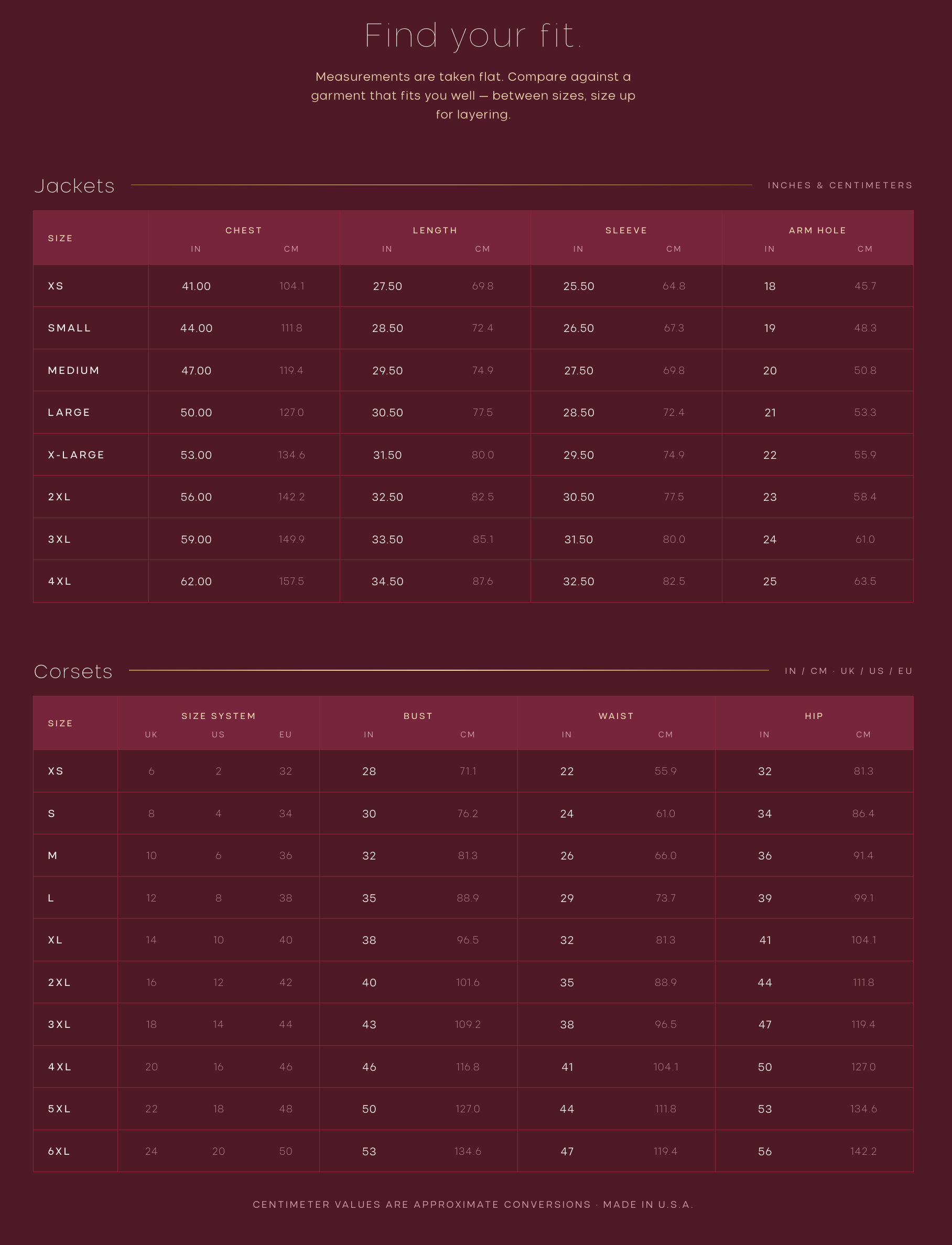
Task: Click bust cm value '109.2' in corsets 3XL row
Action: [x=468, y=1025]
